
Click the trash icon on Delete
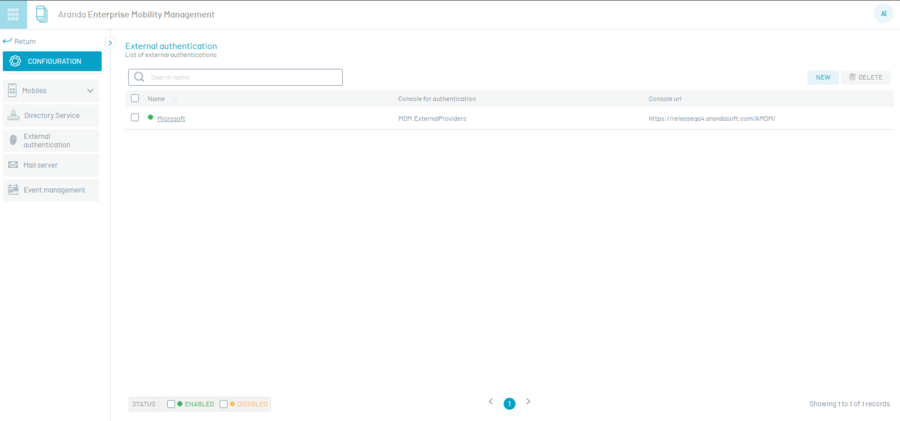click(x=852, y=77)
